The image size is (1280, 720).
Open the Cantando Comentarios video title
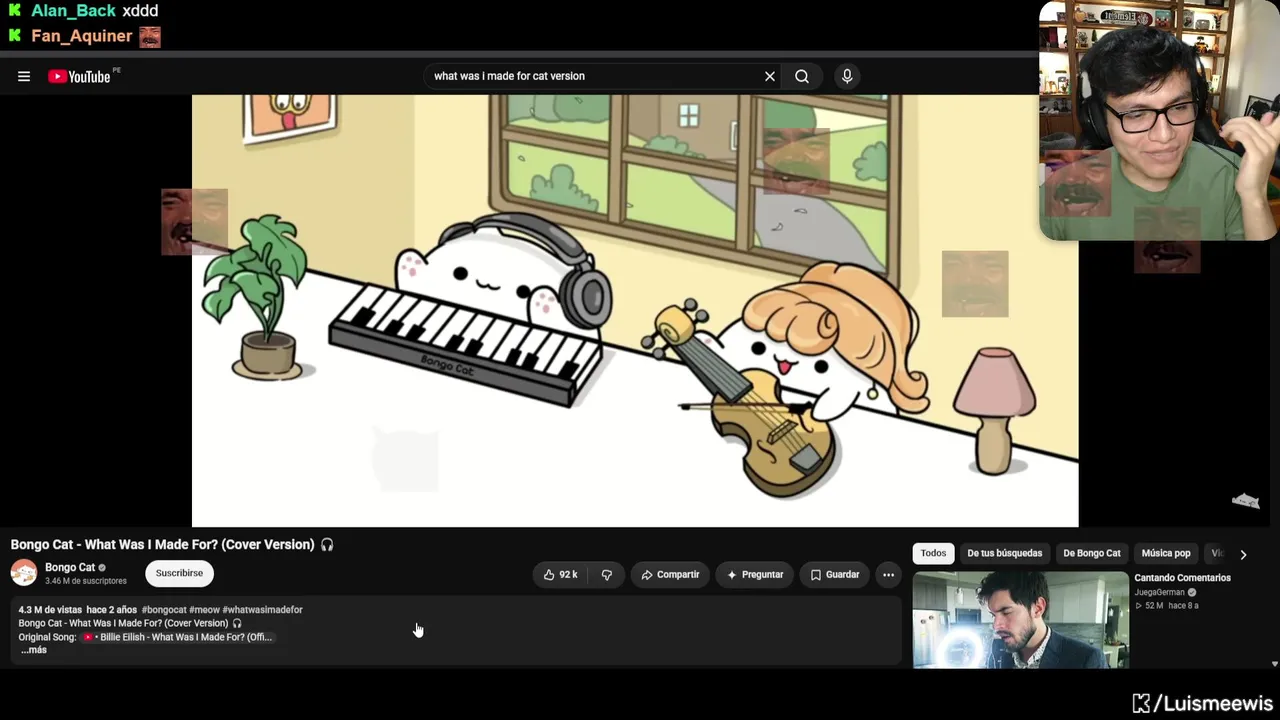(1182, 578)
